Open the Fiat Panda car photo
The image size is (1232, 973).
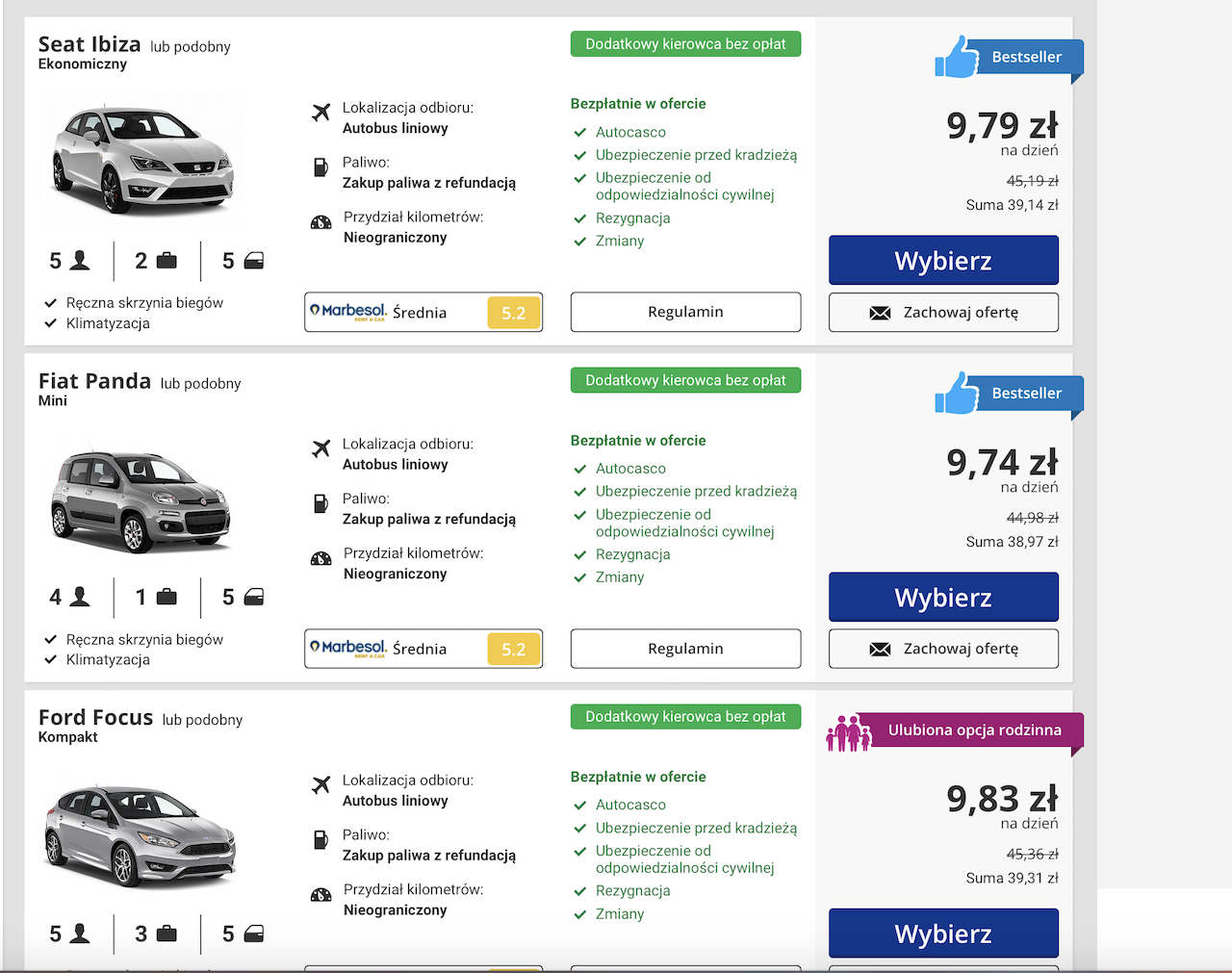[x=141, y=499]
